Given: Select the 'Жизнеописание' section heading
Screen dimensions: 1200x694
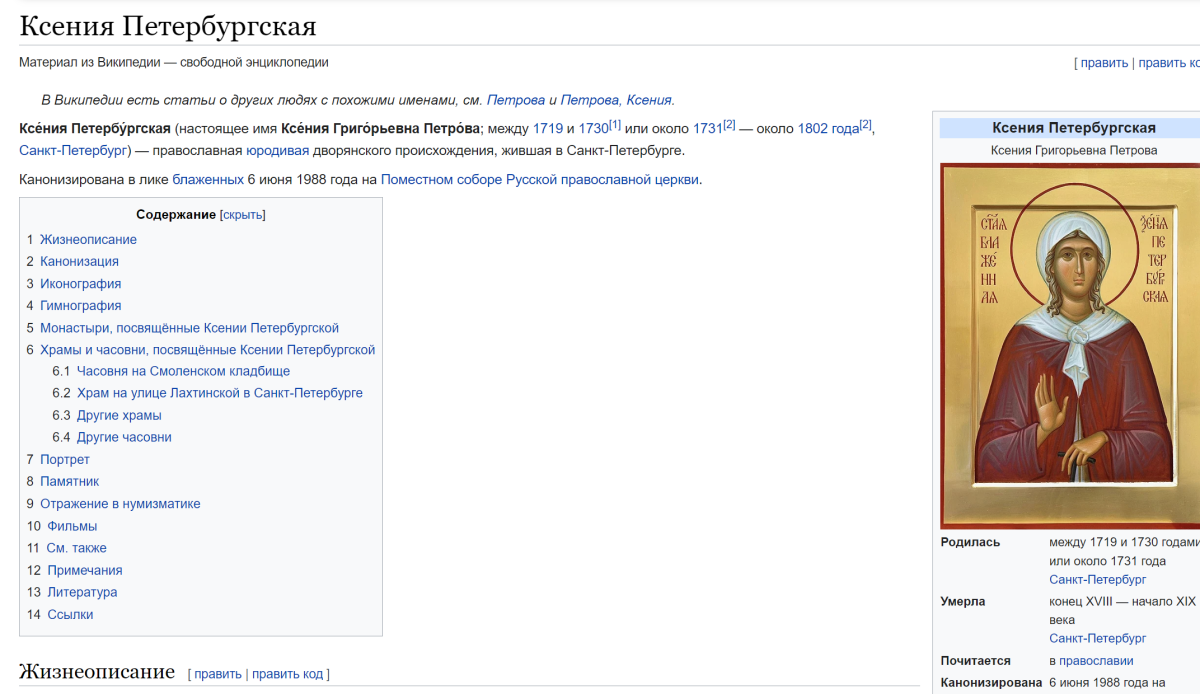Looking at the screenshot, I should 97,672.
